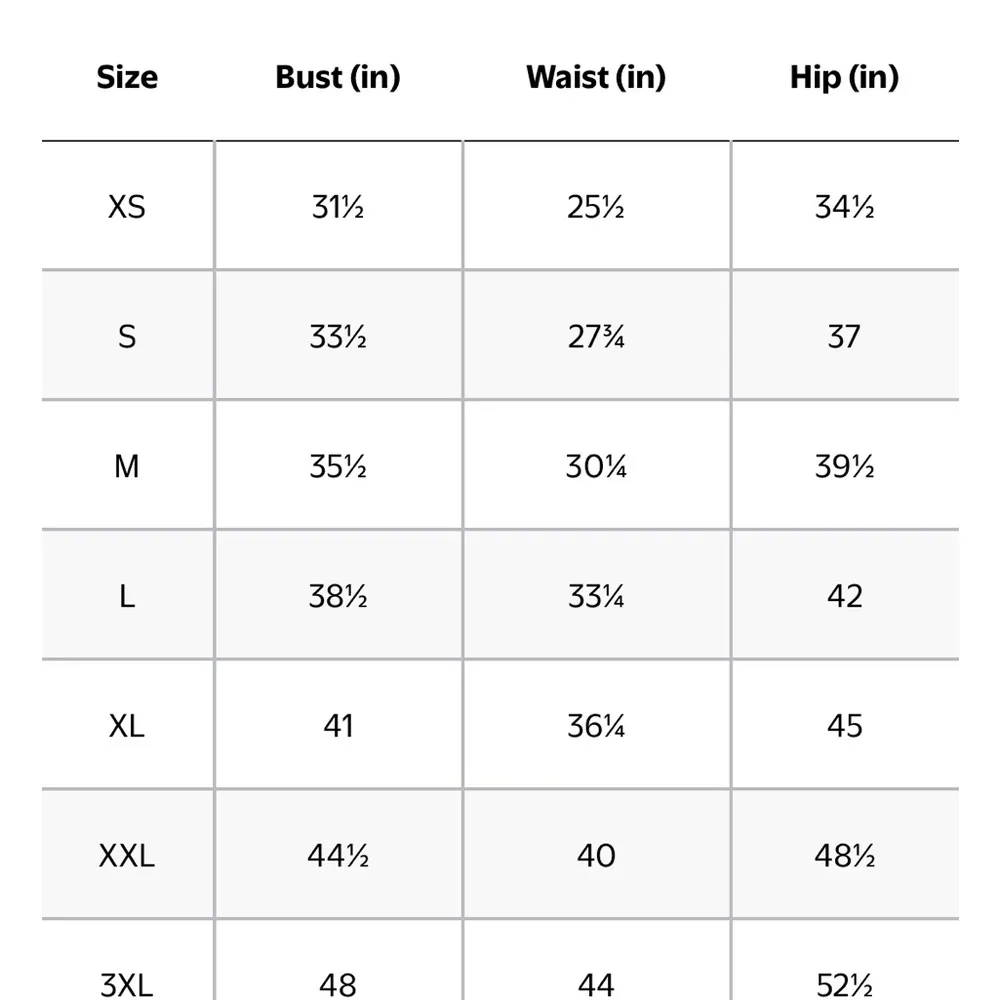
Task: Click the XL waist value 36¼
Action: pos(596,726)
